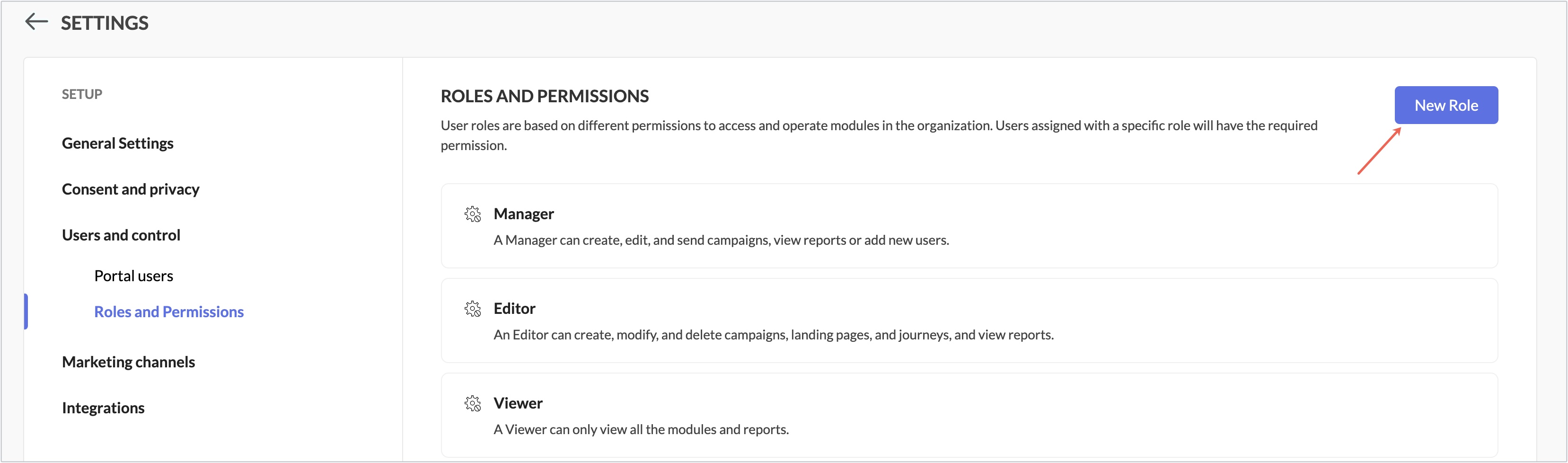The height and width of the screenshot is (463, 1568).
Task: Open the Manager role title
Action: pyautogui.click(x=523, y=214)
